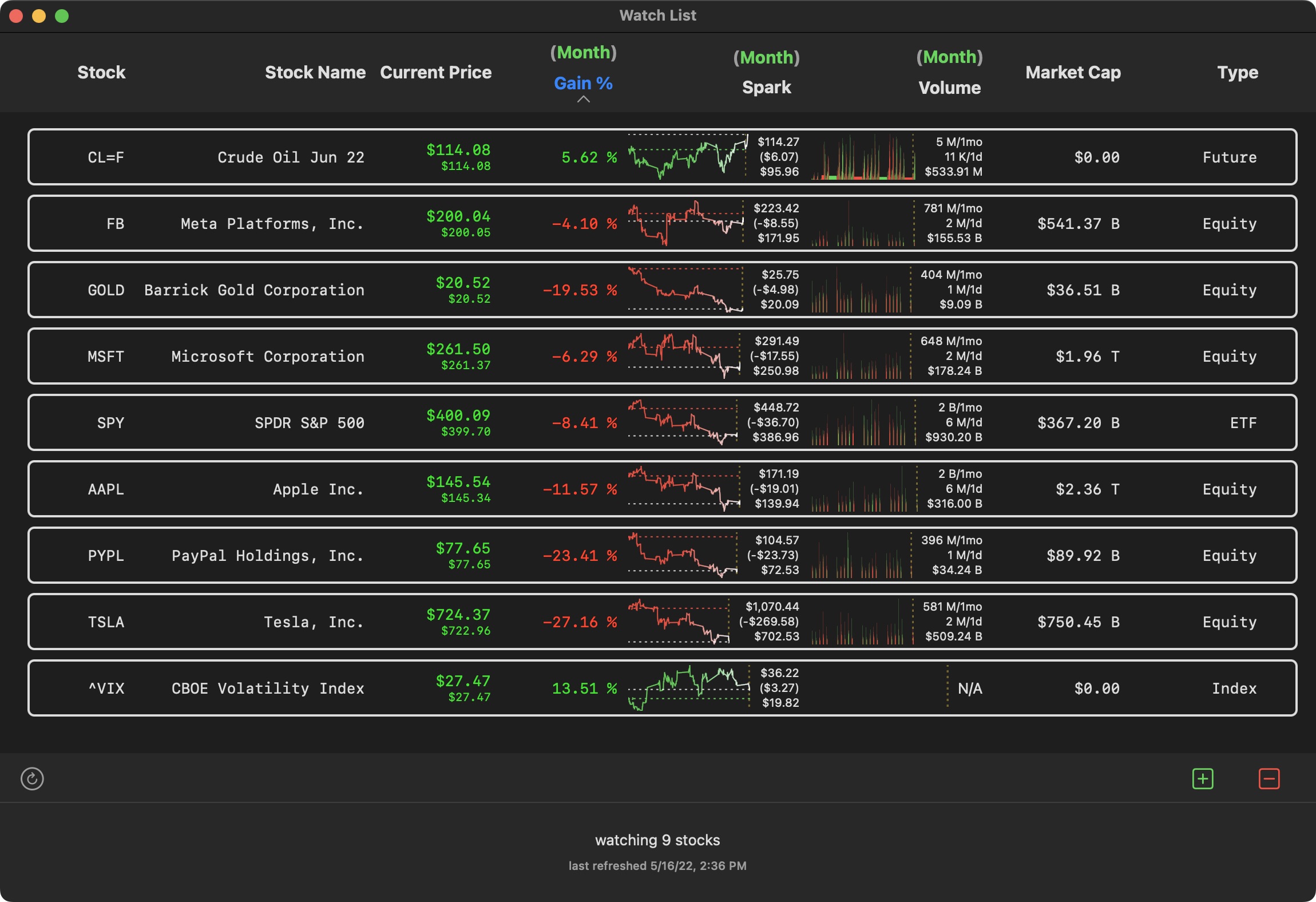1316x902 pixels.
Task: Select the CL=F ticker row
Action: coord(663,157)
